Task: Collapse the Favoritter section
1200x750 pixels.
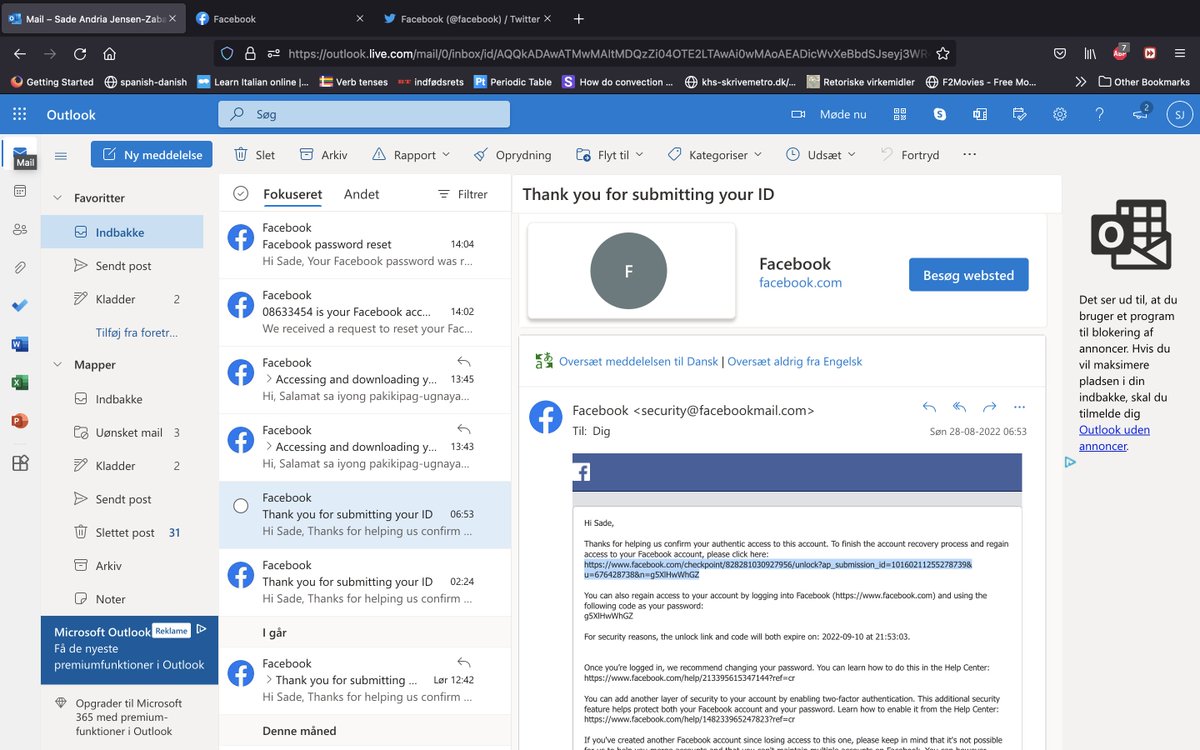Action: click(57, 198)
